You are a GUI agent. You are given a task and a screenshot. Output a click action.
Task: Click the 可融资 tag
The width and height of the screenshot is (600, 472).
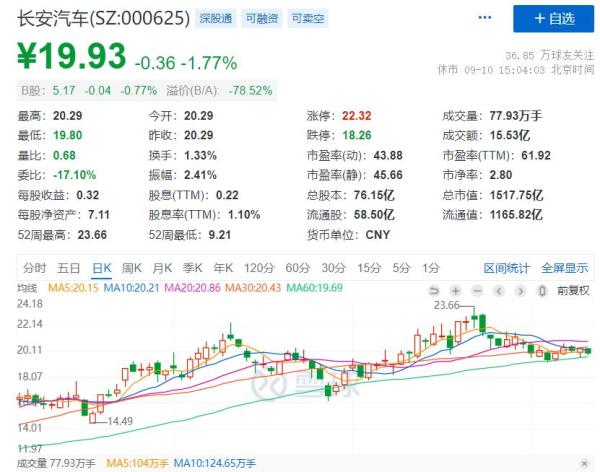coord(262,18)
